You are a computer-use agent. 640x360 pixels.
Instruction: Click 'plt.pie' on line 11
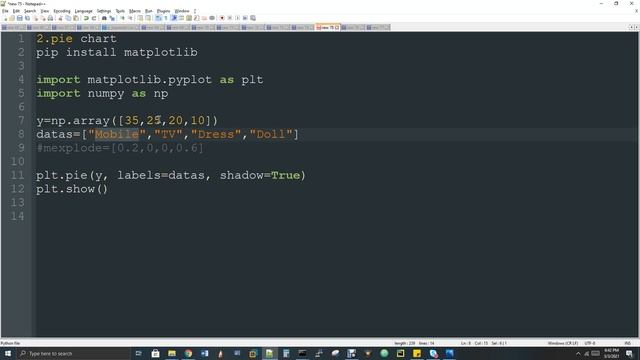point(62,175)
